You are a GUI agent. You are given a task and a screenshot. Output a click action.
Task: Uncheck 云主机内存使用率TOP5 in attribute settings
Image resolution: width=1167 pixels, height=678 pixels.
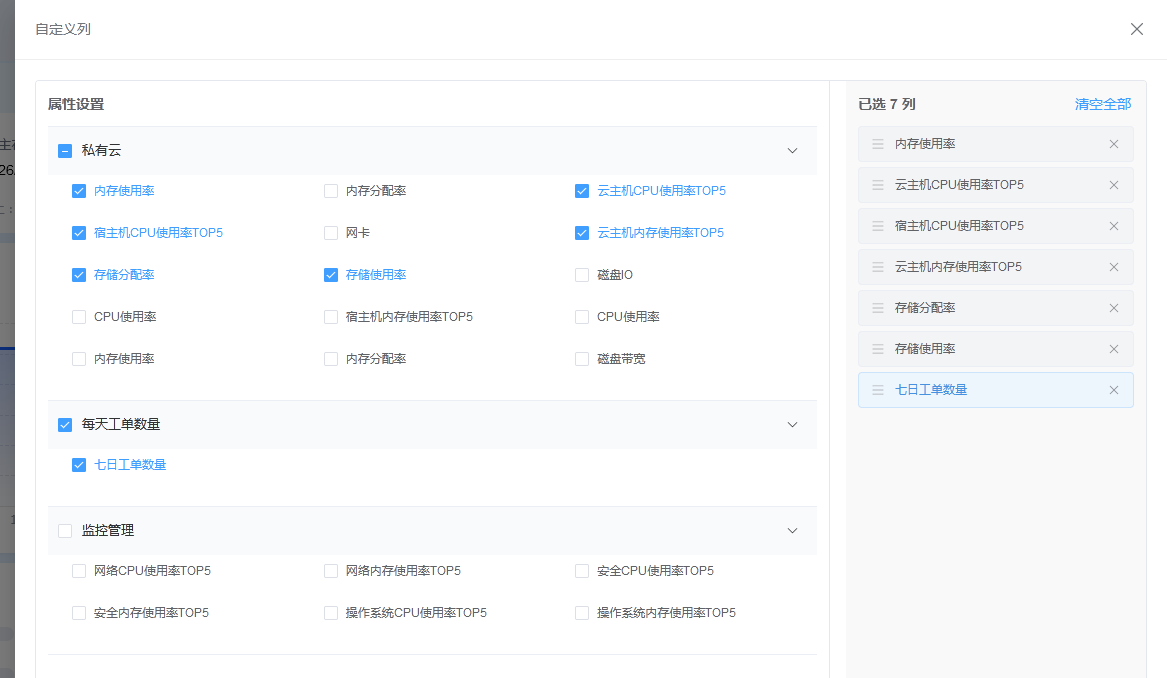click(582, 233)
